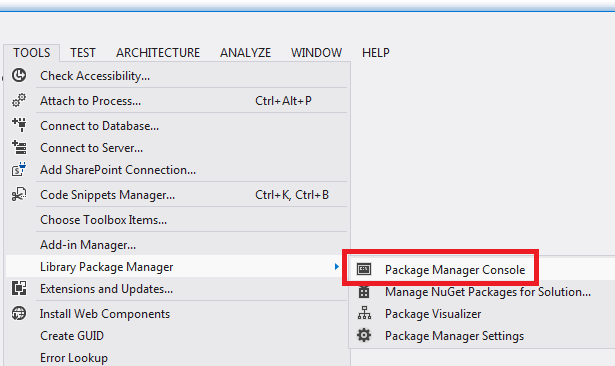Click the Manage NuGet Packages icon
615x366 pixels.
click(x=364, y=292)
